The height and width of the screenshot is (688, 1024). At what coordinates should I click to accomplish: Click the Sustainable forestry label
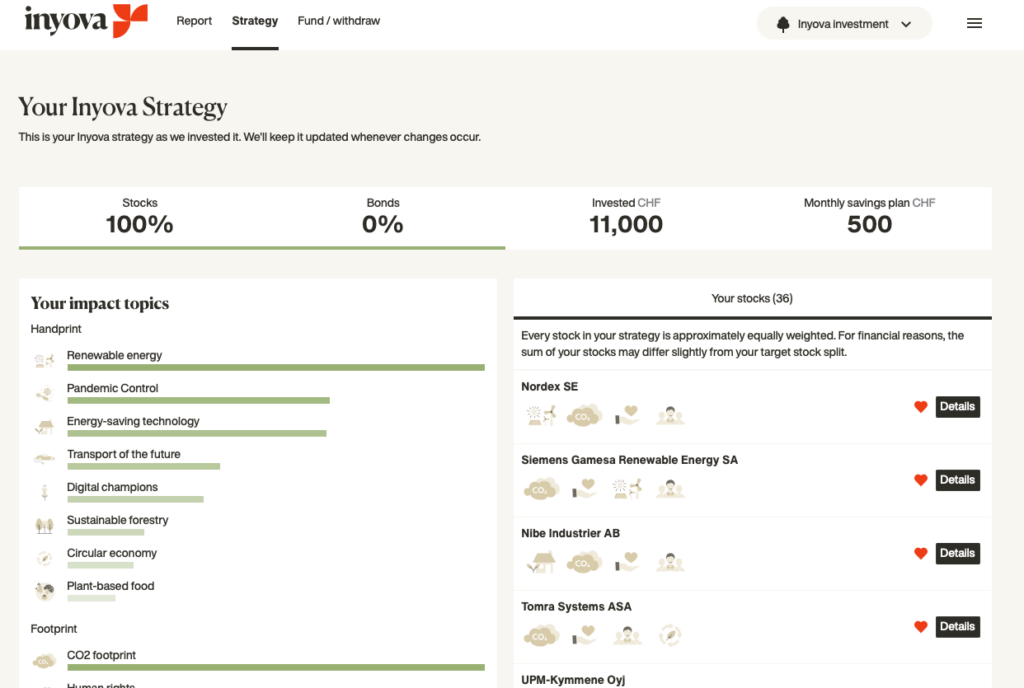118,520
